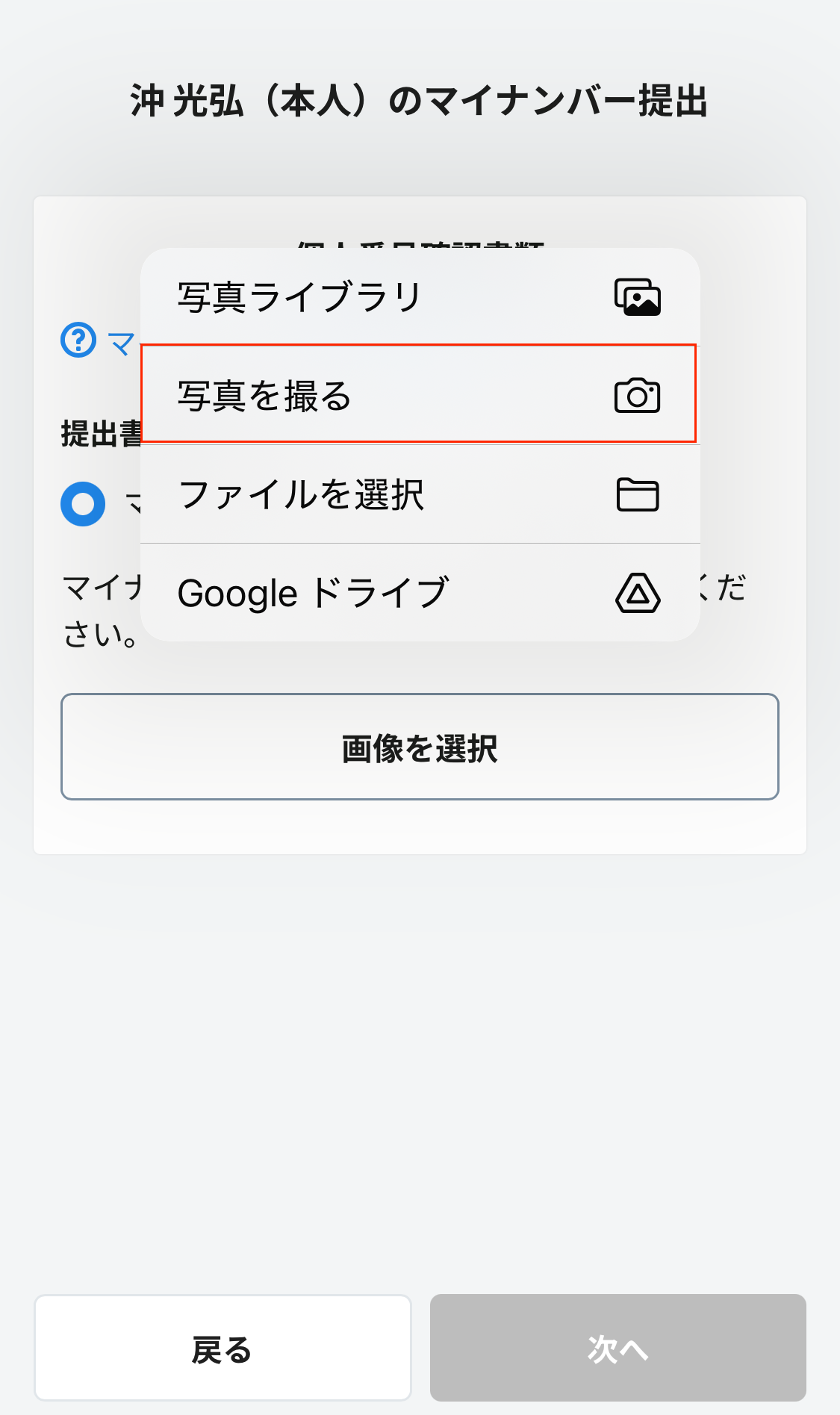Go back with the 戻る button

[223, 1348]
